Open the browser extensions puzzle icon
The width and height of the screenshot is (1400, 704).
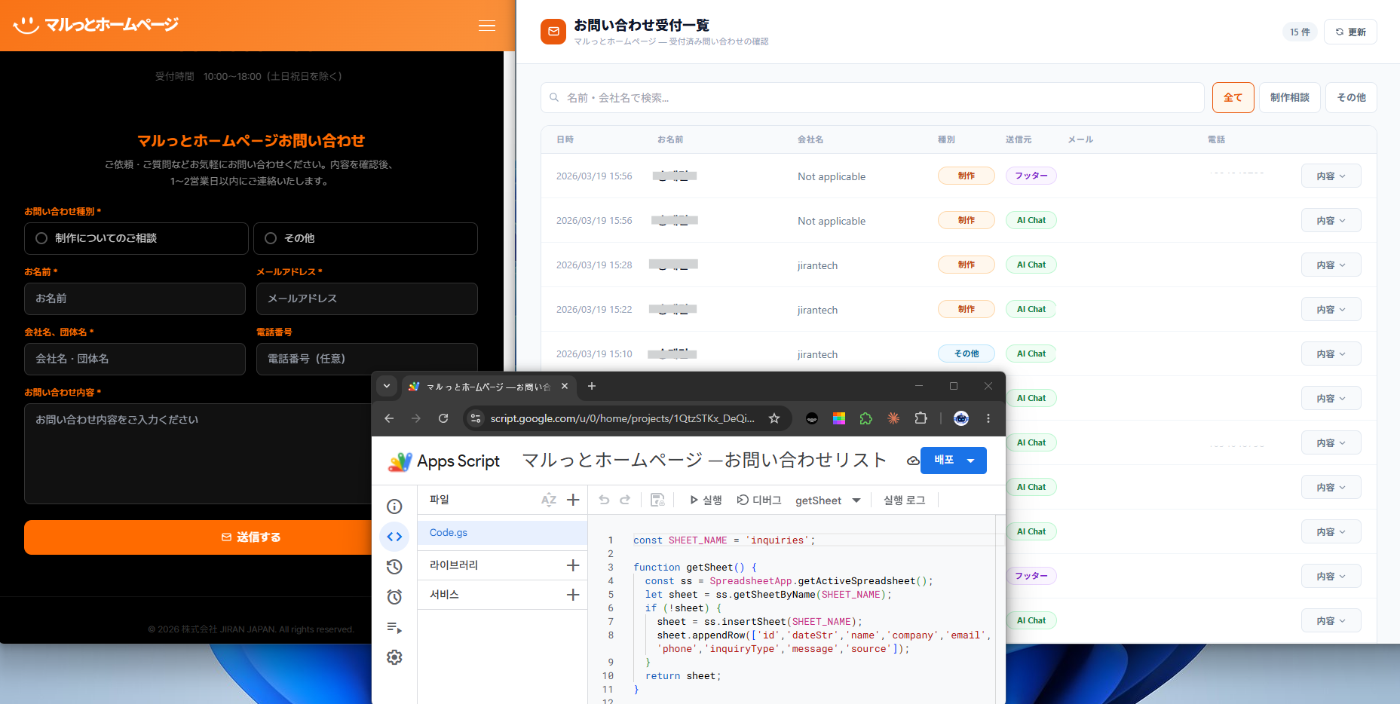coord(921,418)
